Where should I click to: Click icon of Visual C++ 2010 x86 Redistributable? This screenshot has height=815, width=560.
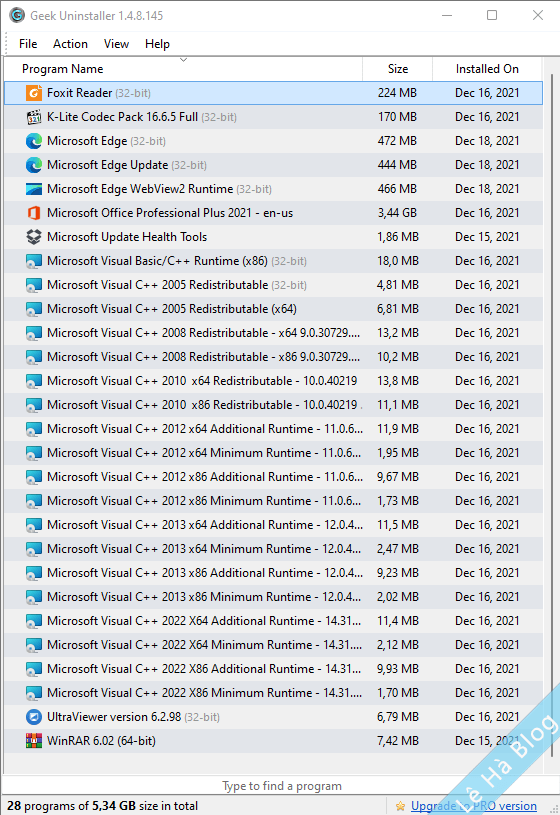(x=34, y=405)
